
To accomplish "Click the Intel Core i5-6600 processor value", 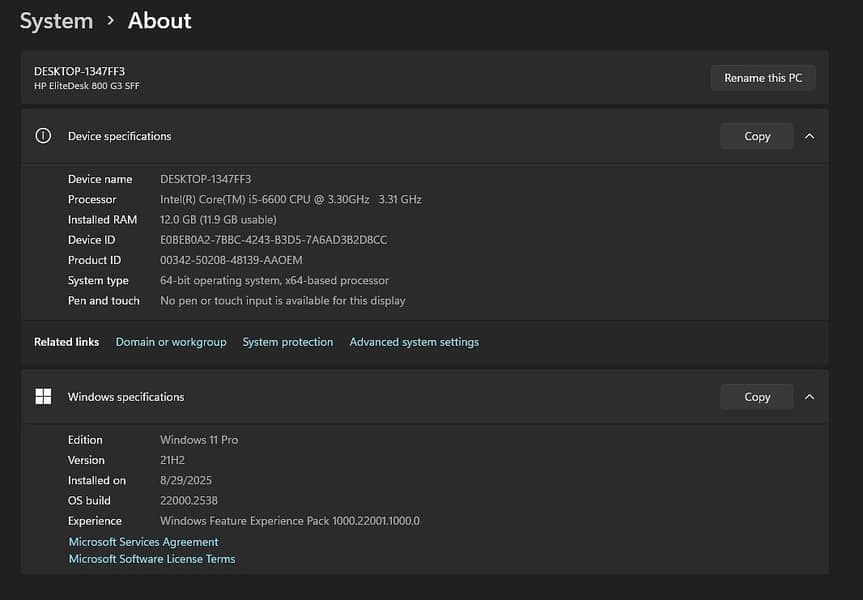I will 291,199.
